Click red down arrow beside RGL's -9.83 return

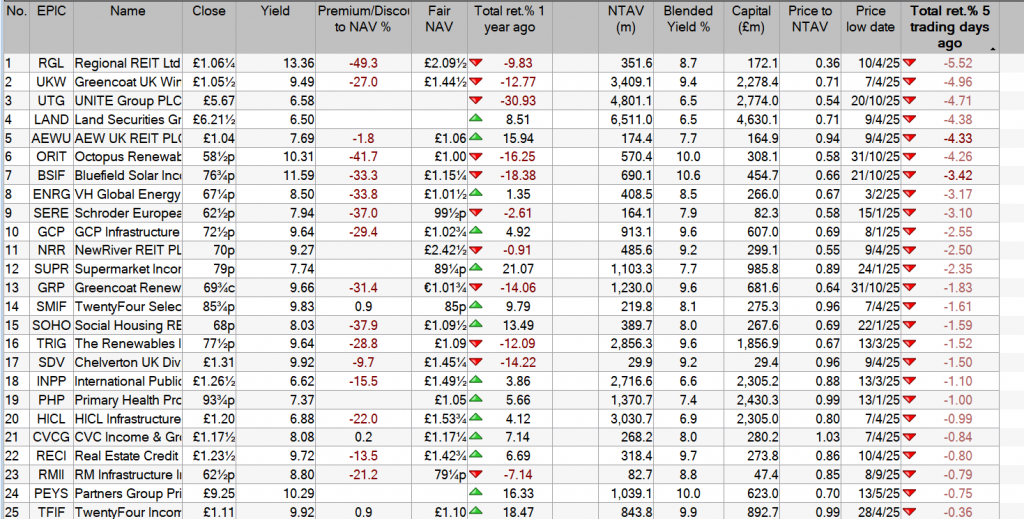pyautogui.click(x=476, y=63)
